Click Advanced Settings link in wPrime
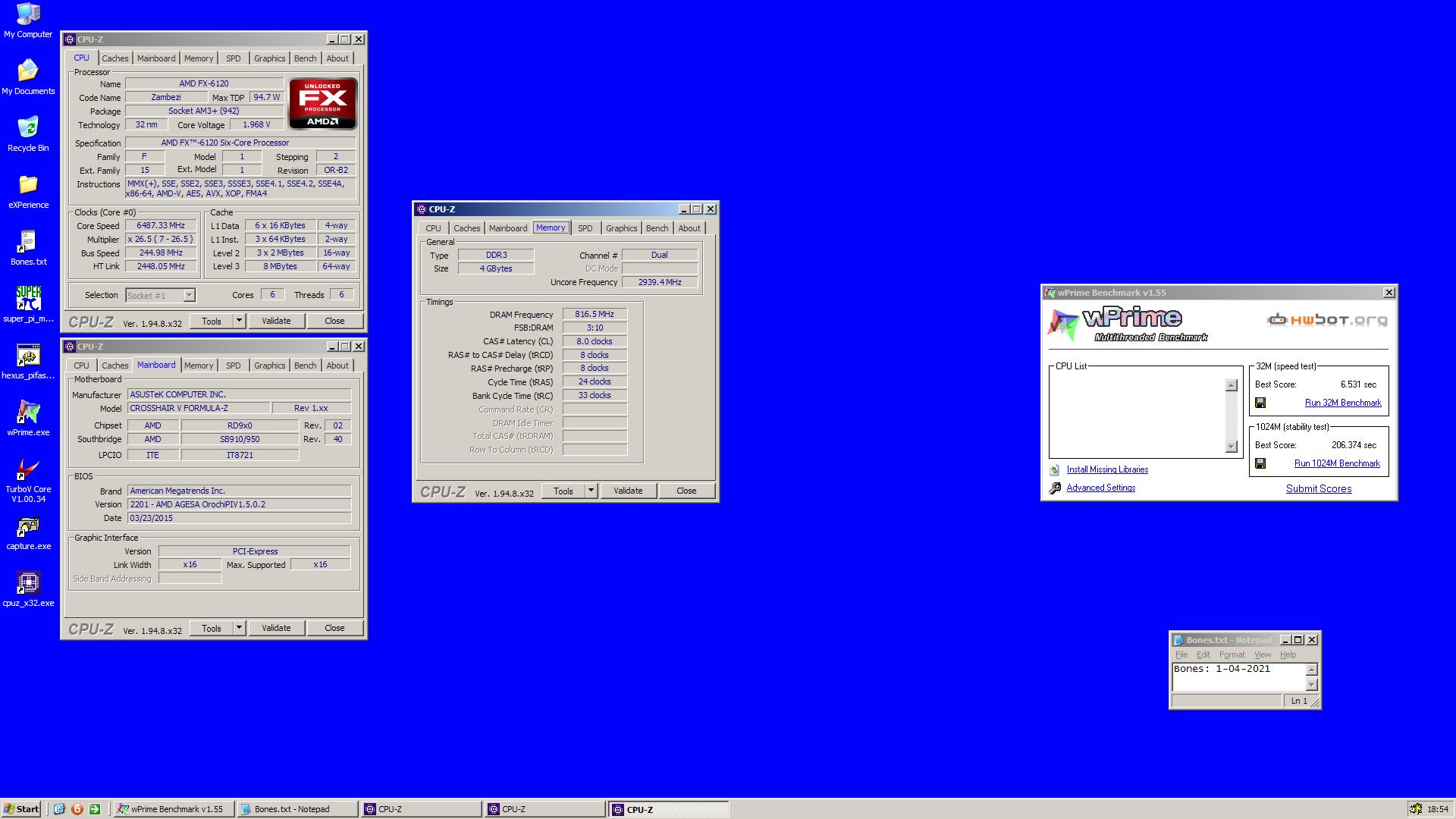Image resolution: width=1456 pixels, height=819 pixels. click(1101, 488)
